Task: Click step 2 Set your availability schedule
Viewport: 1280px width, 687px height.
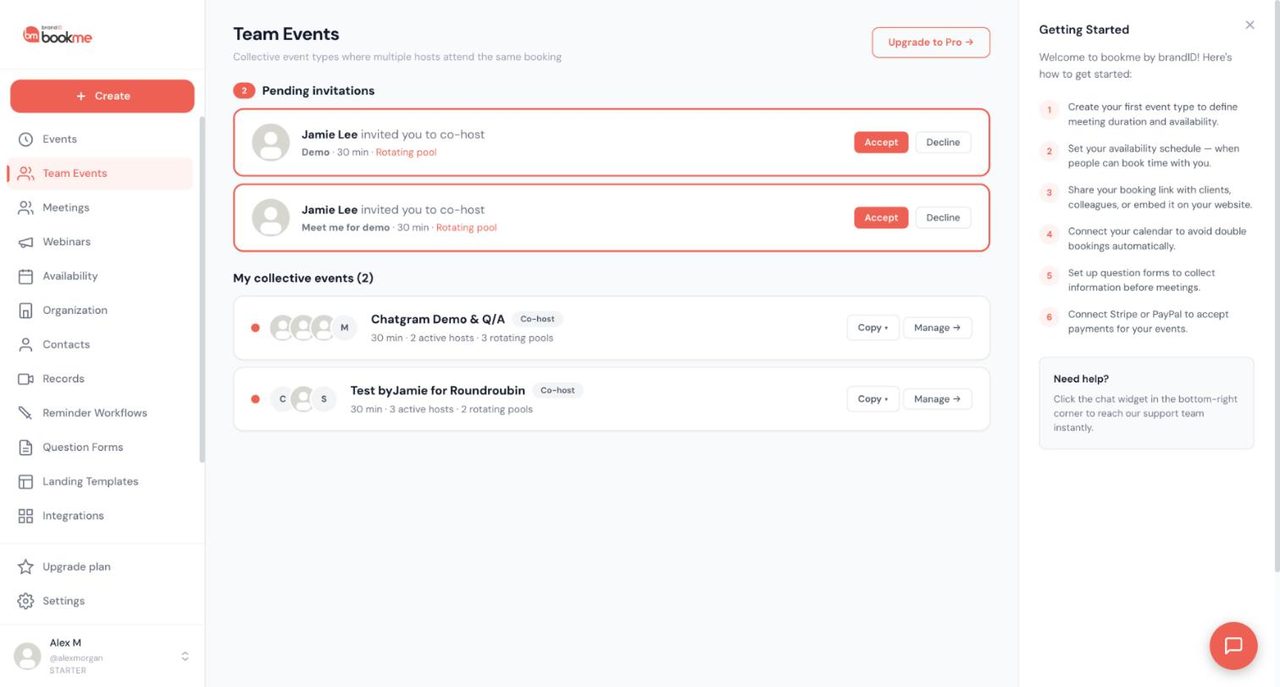Action: point(1153,156)
